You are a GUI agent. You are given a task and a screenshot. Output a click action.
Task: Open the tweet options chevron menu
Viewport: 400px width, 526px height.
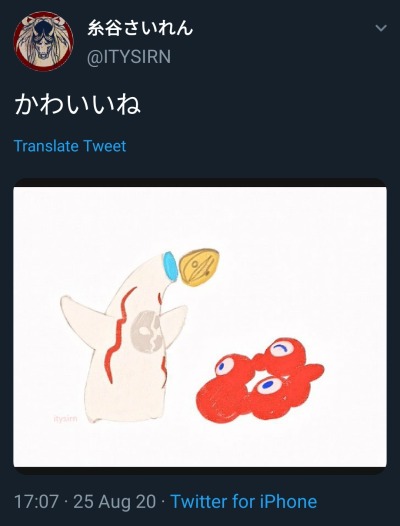click(x=381, y=28)
